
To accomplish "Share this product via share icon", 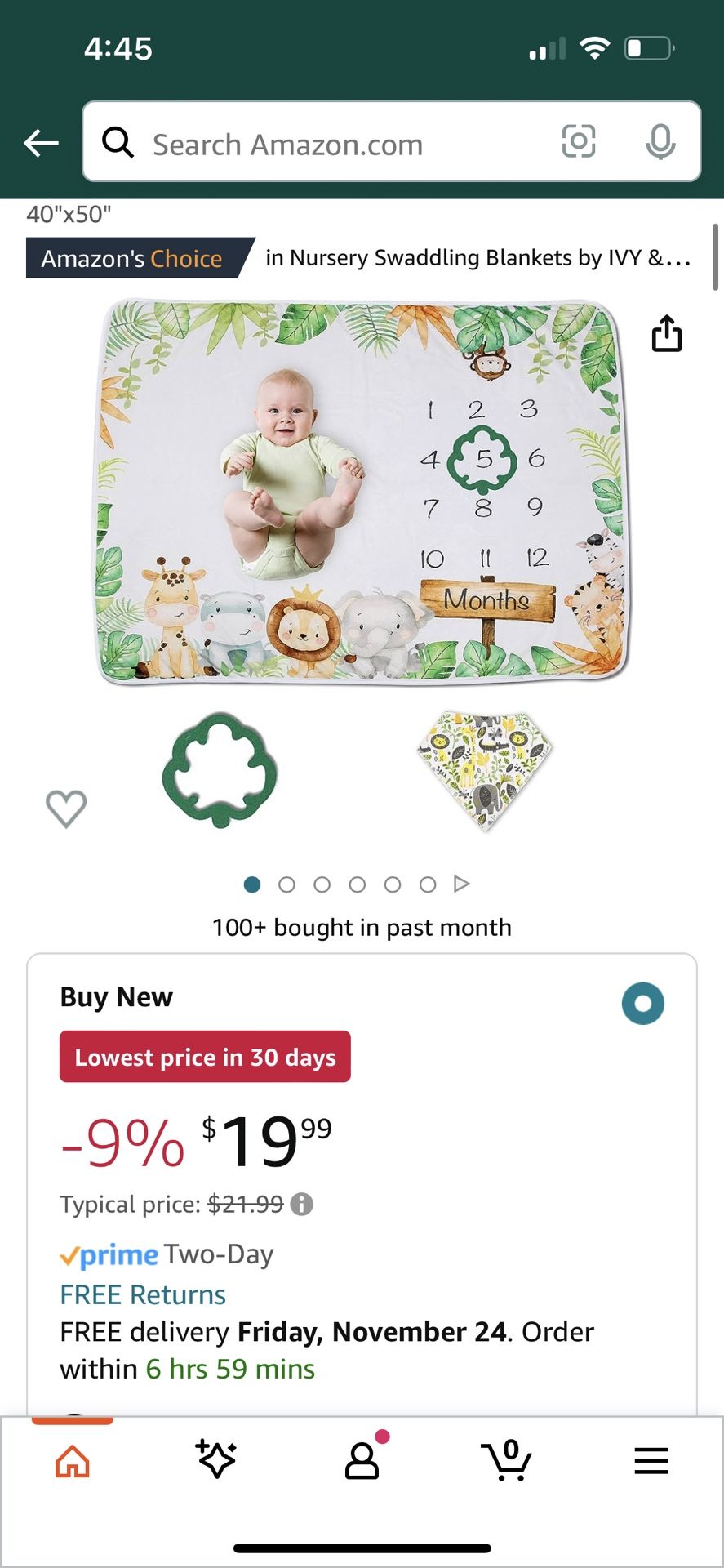I will tap(667, 333).
